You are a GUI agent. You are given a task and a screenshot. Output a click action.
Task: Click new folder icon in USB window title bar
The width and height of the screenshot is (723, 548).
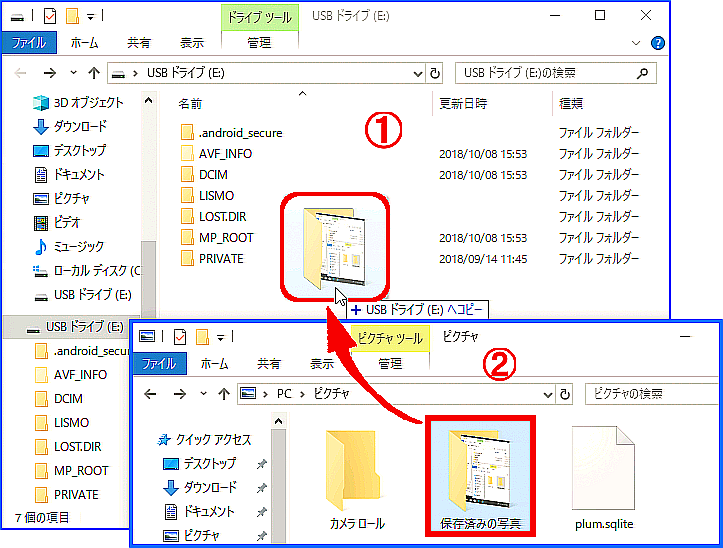[72, 17]
